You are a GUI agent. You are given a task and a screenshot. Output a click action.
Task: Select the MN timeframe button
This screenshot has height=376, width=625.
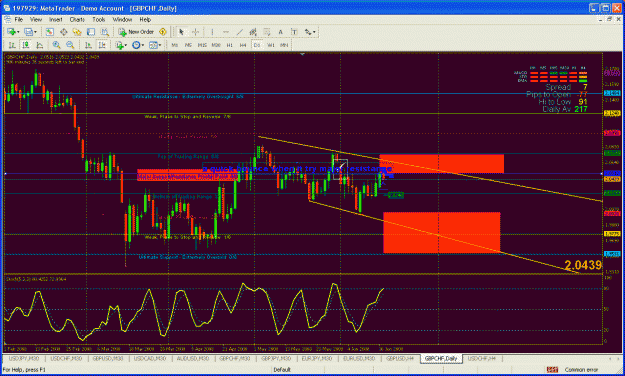[284, 45]
